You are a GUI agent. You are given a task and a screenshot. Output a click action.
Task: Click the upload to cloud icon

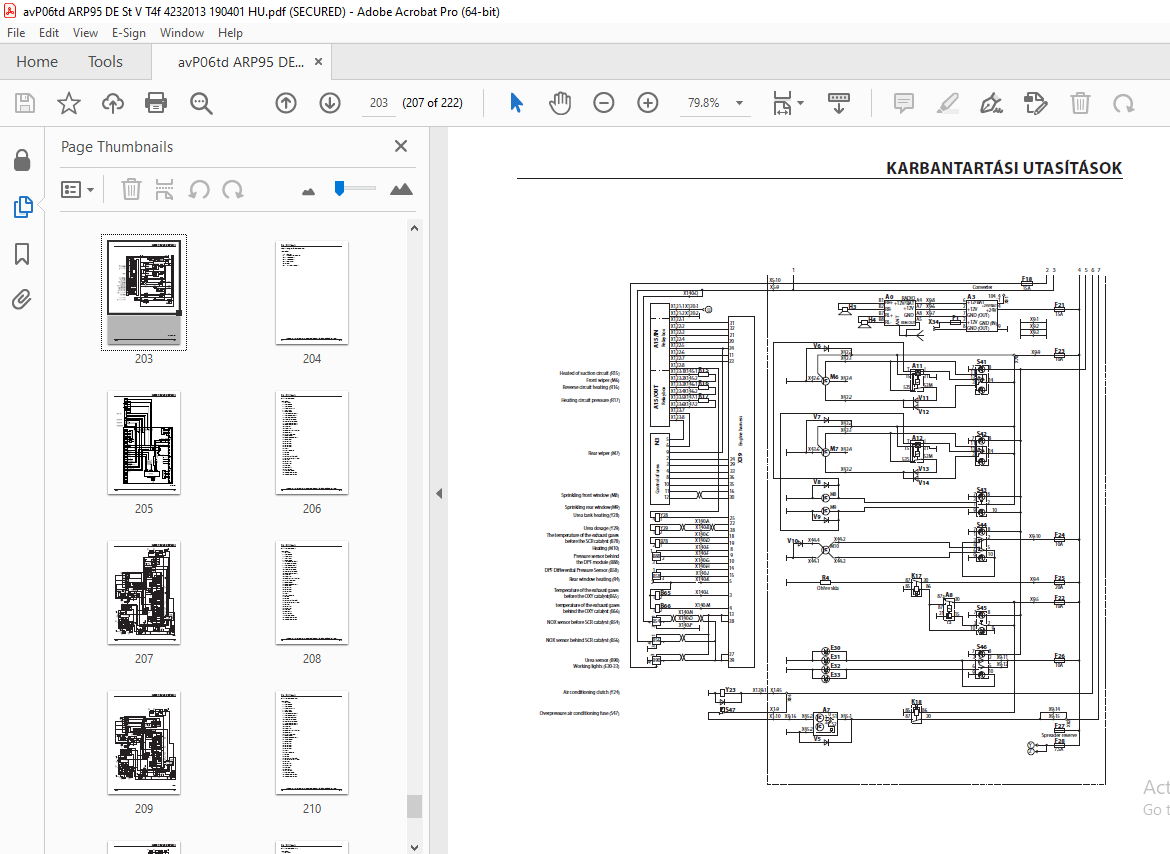[113, 103]
